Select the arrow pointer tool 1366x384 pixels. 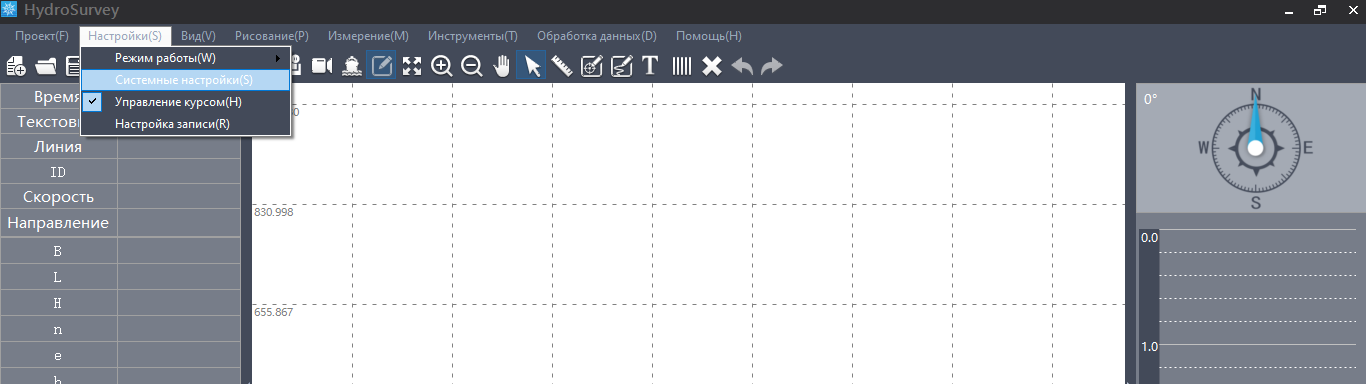pos(532,66)
